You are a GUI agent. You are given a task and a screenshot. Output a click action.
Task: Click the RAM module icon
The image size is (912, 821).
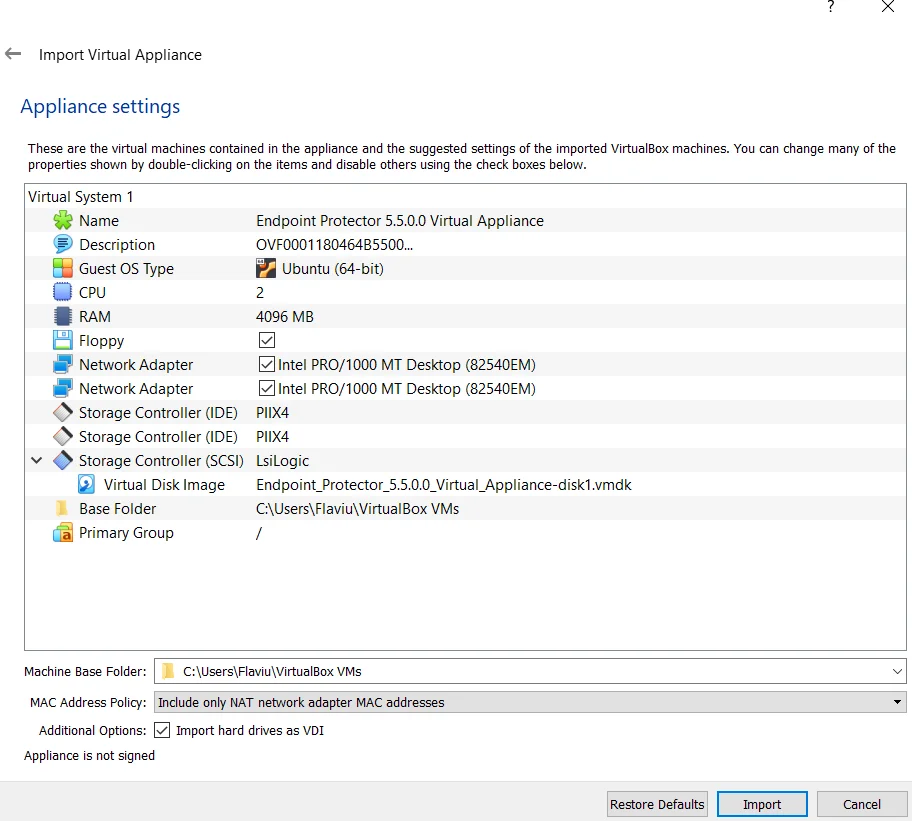click(62, 316)
